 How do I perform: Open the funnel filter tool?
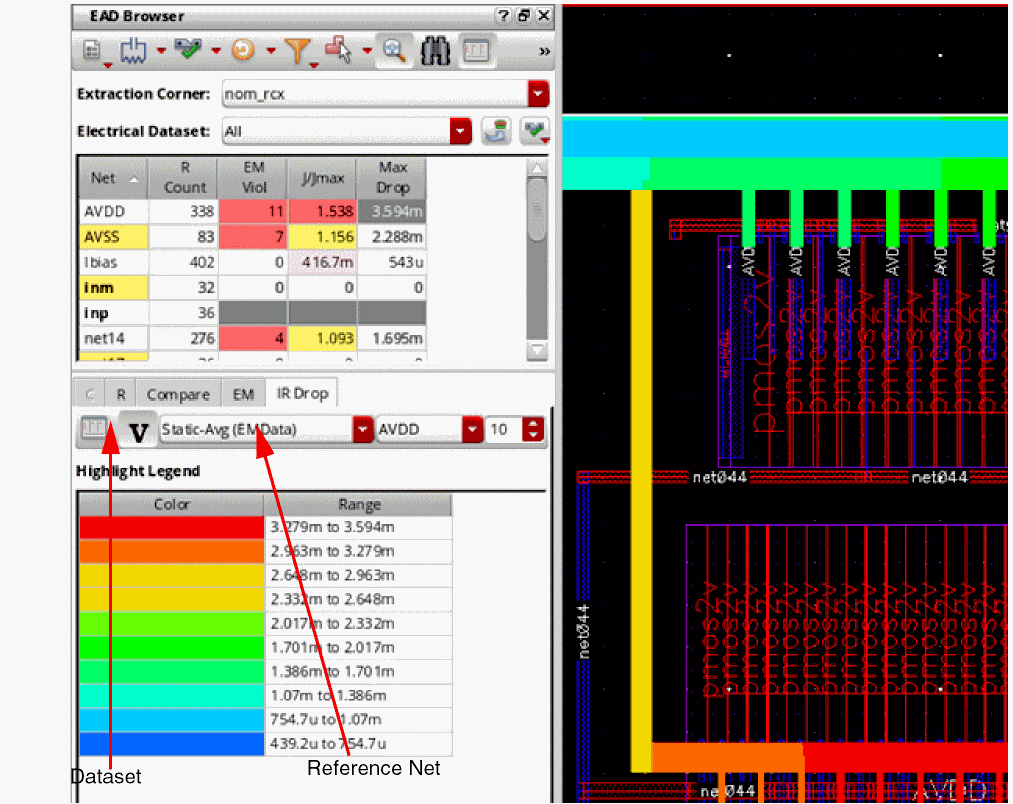[297, 50]
